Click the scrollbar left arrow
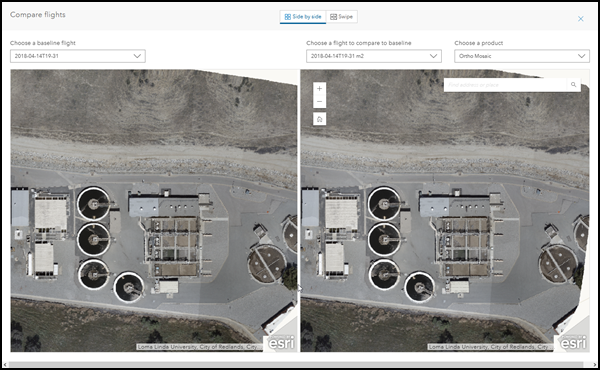600x370 pixels. [x=5, y=365]
